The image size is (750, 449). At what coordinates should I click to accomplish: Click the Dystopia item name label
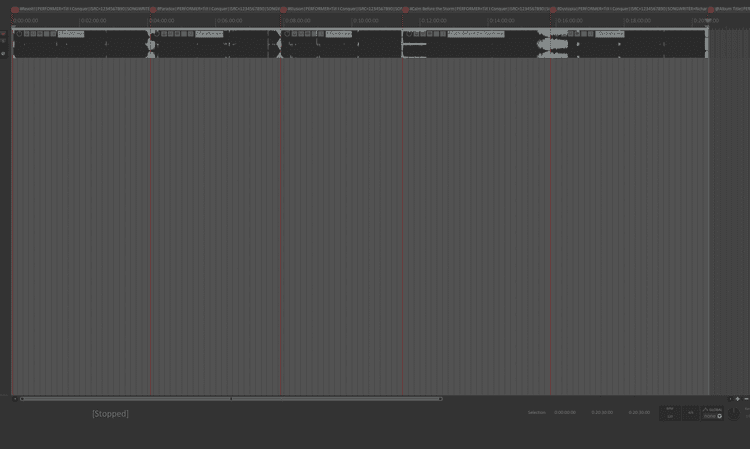point(610,34)
